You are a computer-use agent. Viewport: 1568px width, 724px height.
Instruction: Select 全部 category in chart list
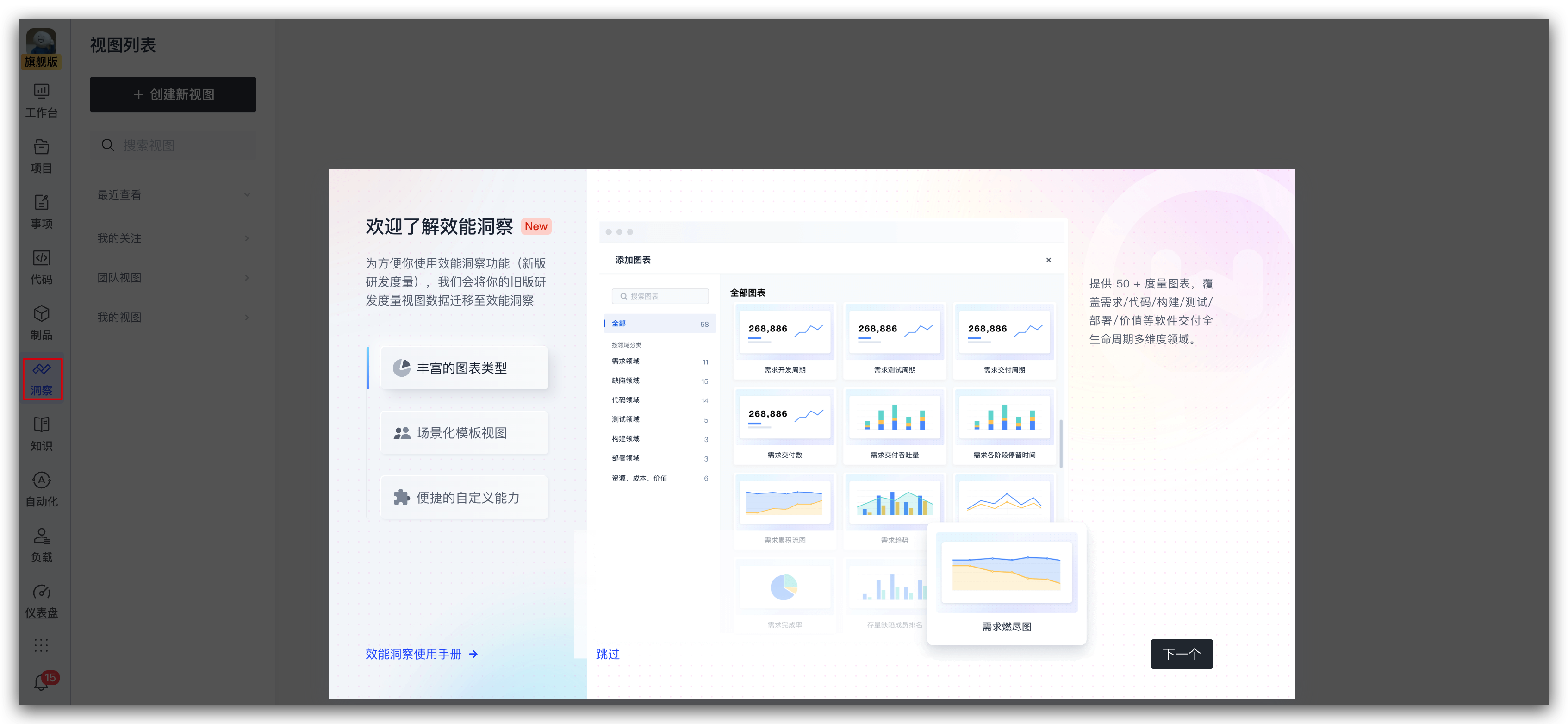click(659, 324)
